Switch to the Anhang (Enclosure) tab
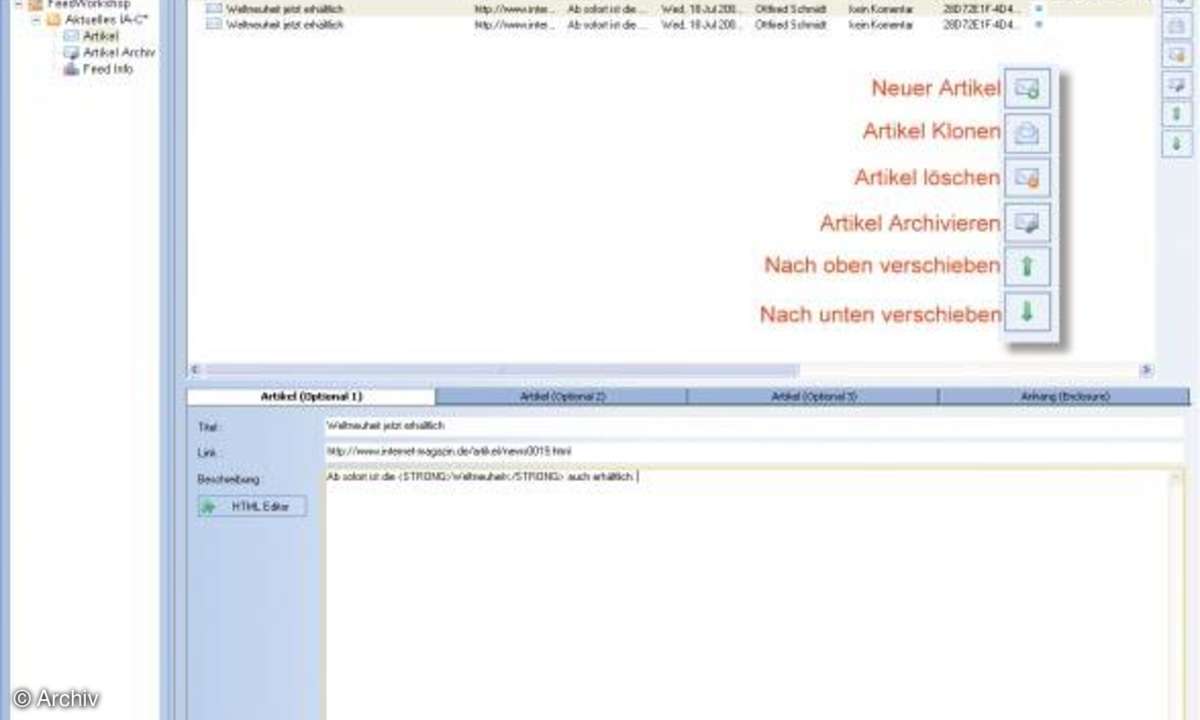This screenshot has height=720, width=1200. (x=1064, y=397)
